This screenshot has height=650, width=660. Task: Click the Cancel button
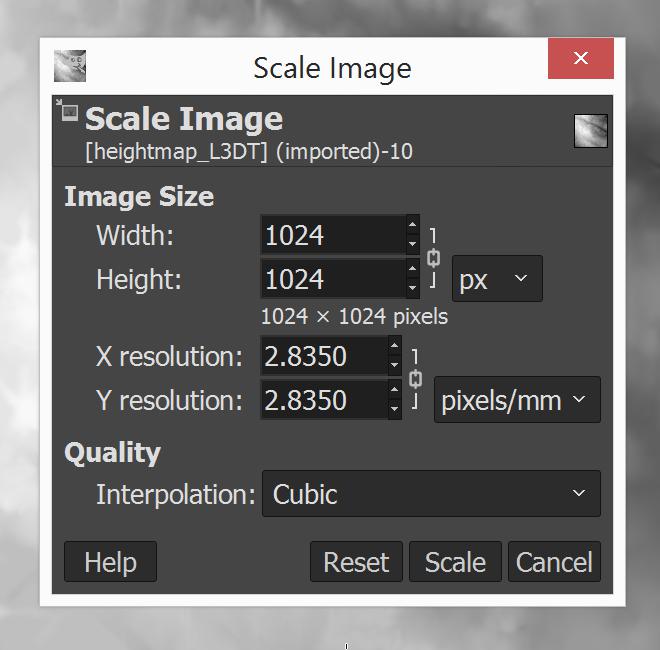coord(554,562)
